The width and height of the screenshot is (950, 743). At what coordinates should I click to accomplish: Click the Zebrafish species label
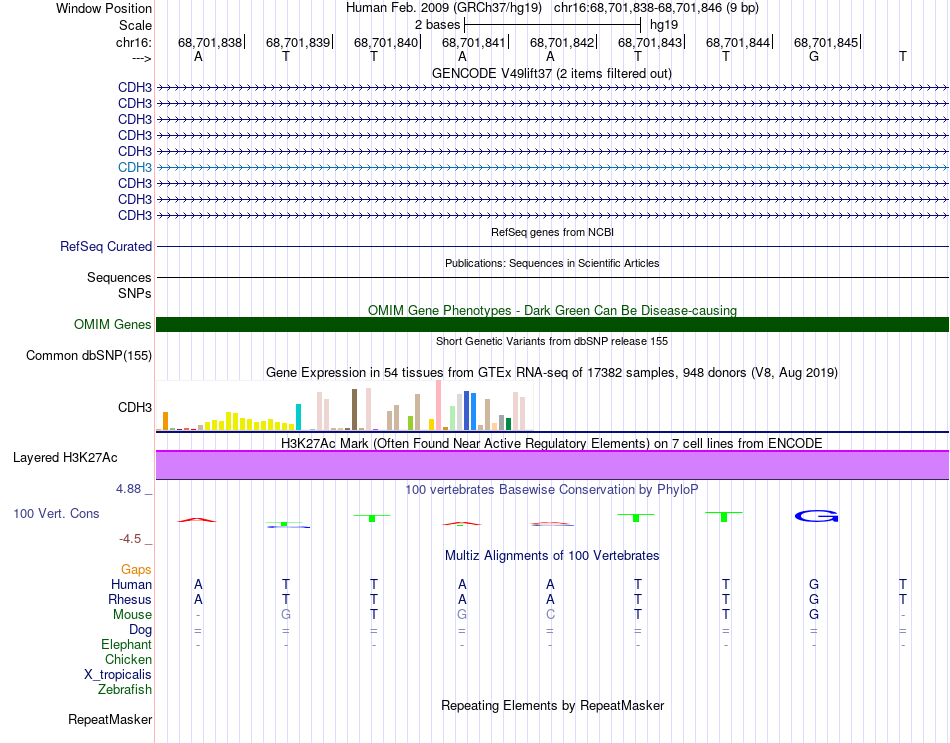coord(125,689)
